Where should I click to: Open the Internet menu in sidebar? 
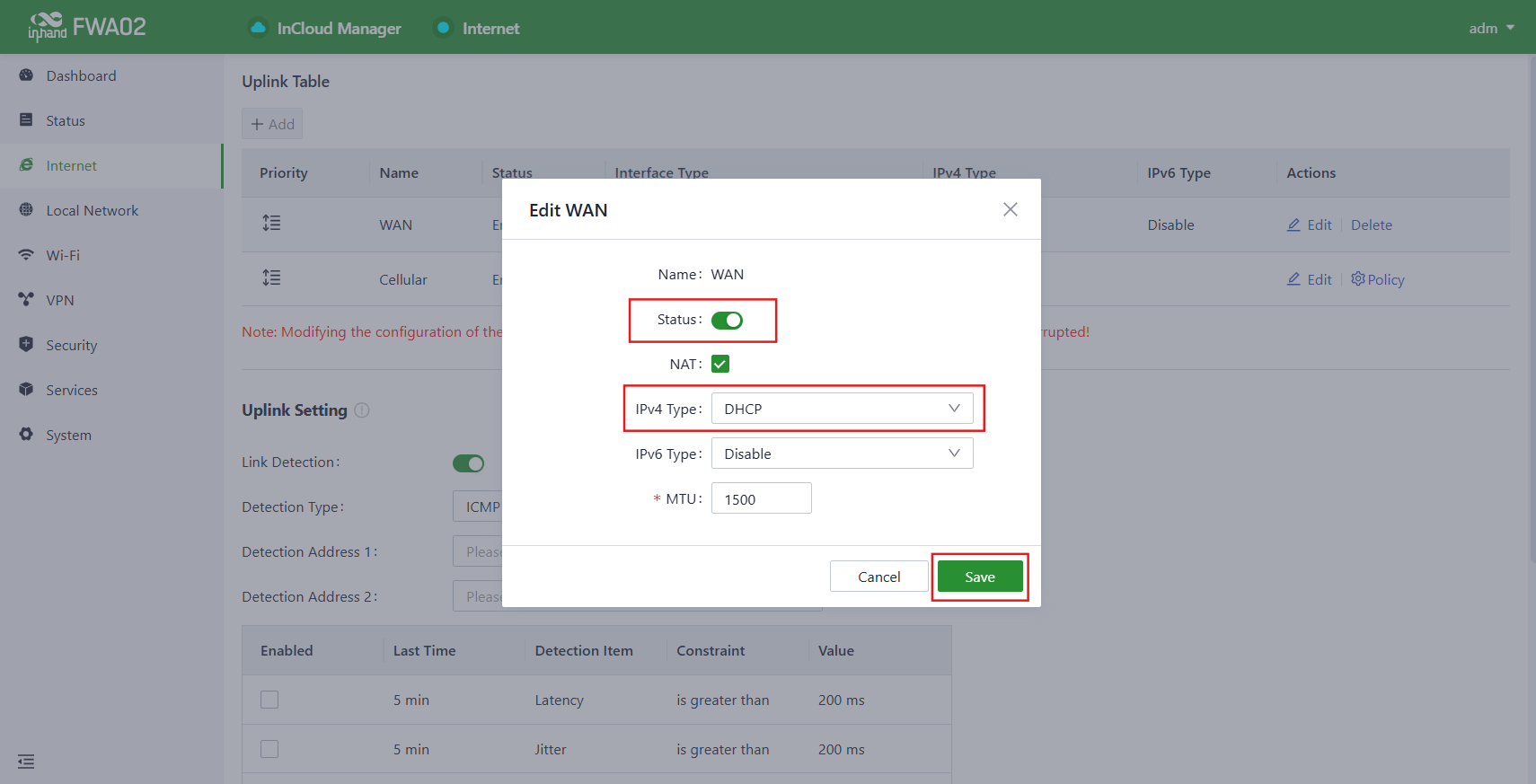(111, 165)
